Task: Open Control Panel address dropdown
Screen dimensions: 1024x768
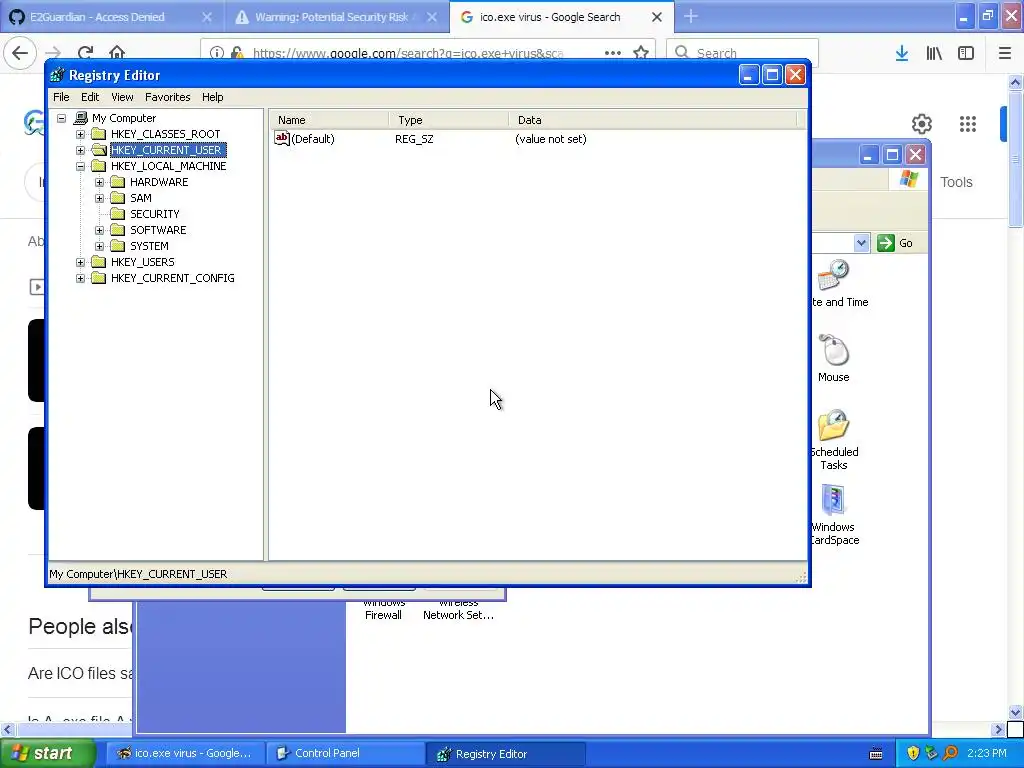Action: point(861,243)
